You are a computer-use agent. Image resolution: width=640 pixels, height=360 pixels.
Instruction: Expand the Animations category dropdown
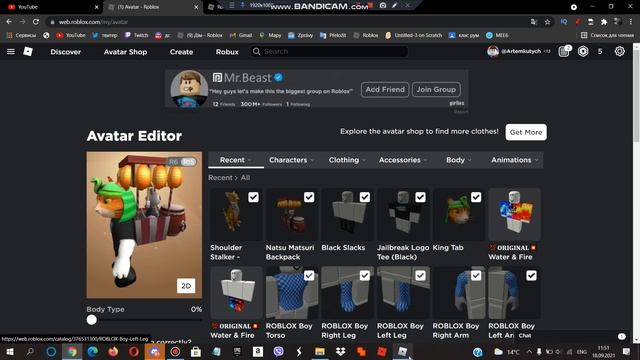point(515,160)
